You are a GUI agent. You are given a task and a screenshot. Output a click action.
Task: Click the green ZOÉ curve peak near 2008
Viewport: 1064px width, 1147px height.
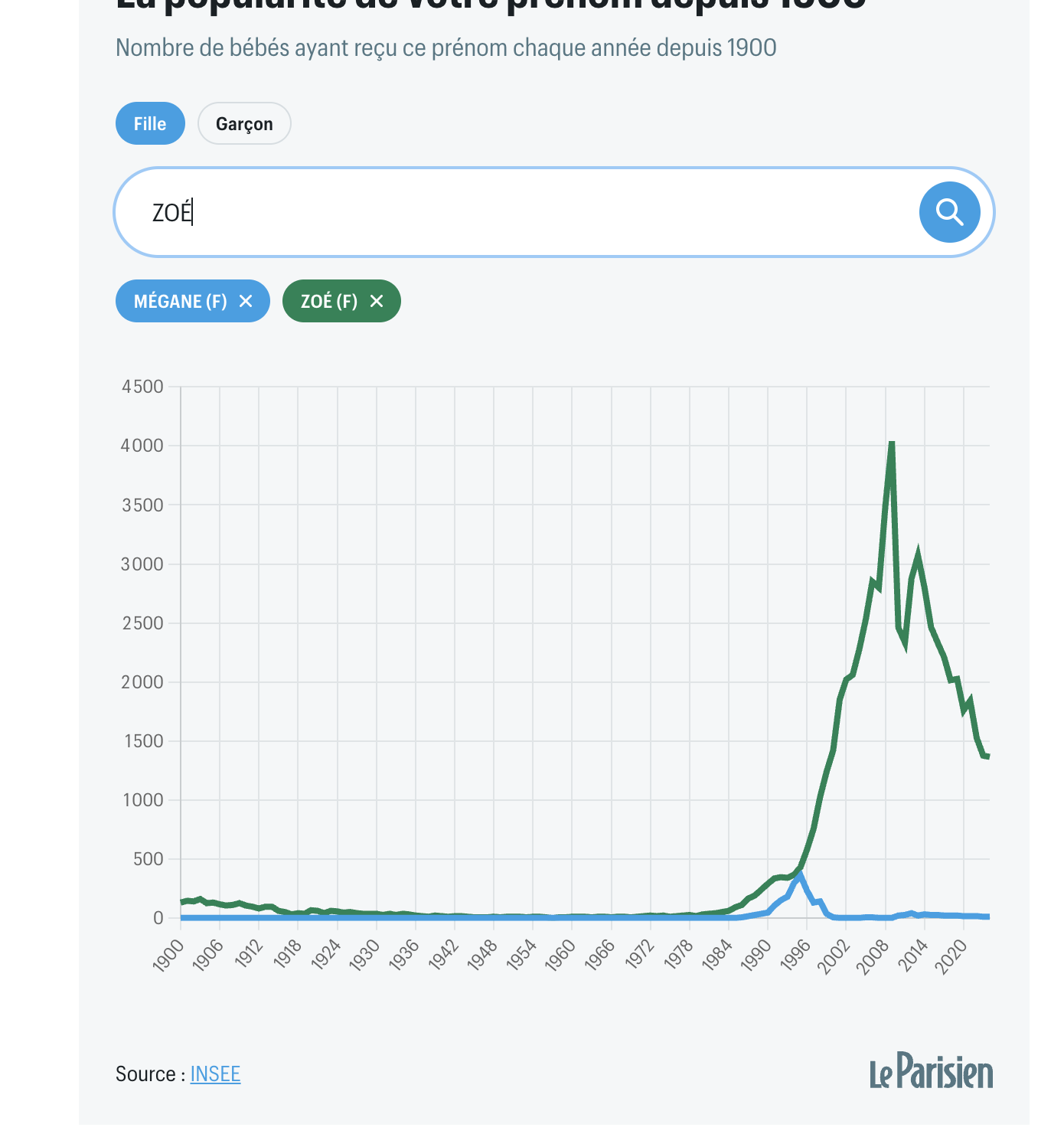click(892, 444)
